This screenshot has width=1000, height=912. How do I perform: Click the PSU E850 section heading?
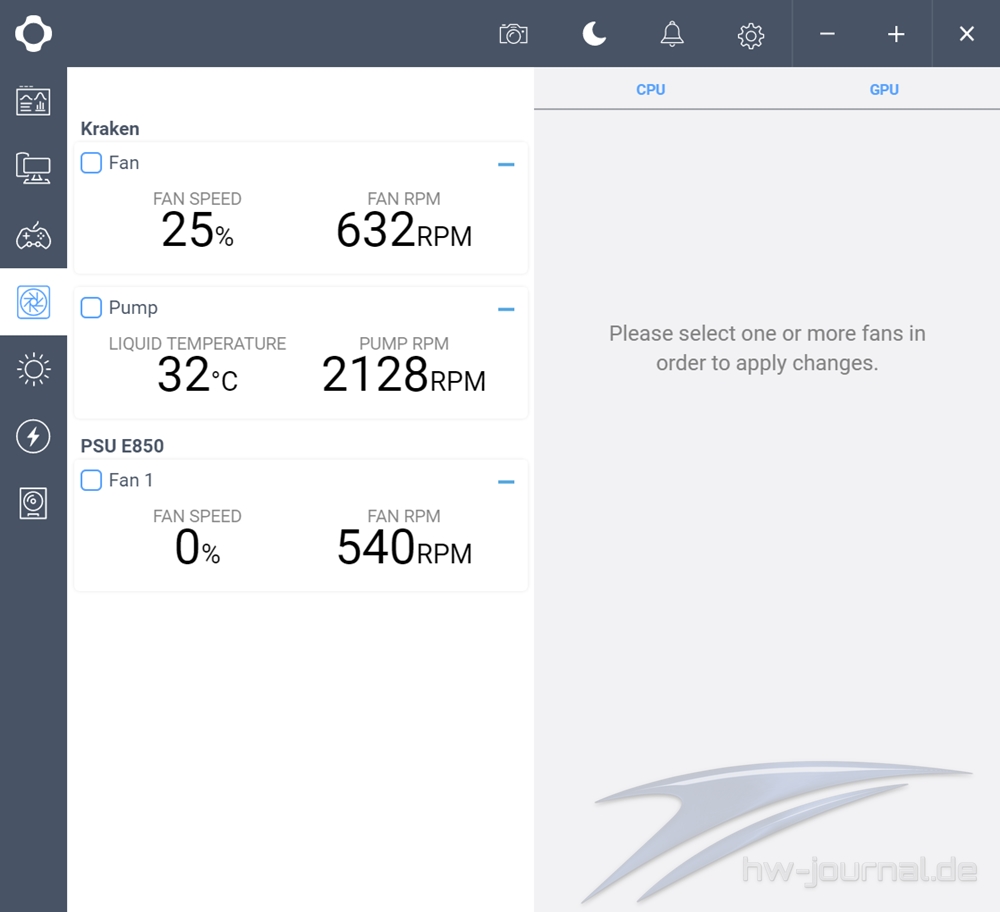[x=122, y=445]
